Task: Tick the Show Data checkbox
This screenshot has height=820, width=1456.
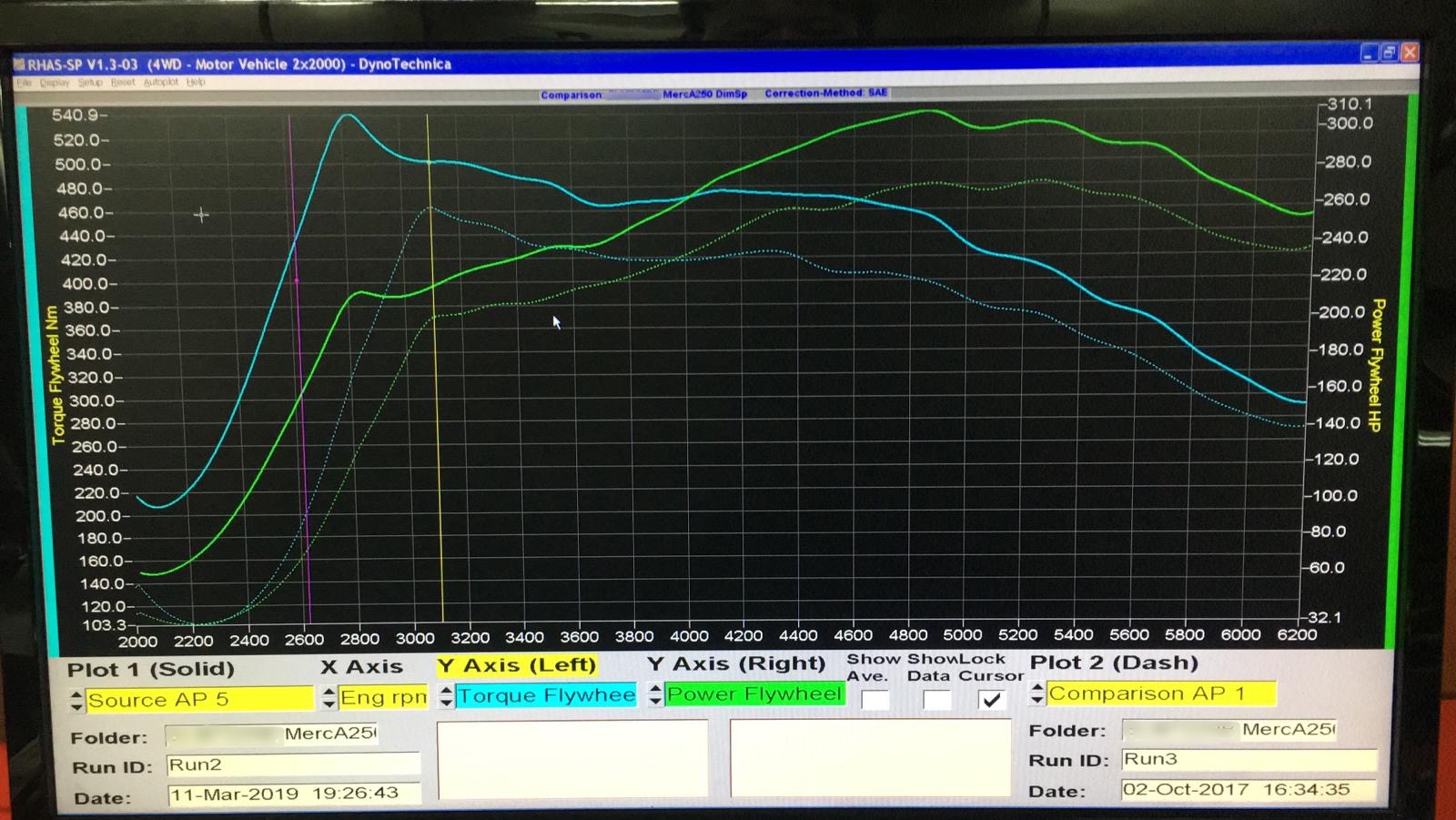Action: tap(936, 700)
